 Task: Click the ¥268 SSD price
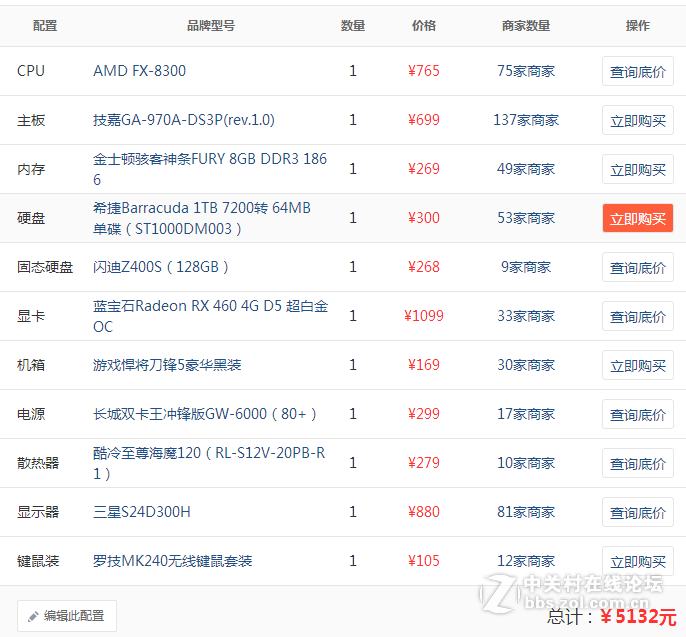(424, 267)
